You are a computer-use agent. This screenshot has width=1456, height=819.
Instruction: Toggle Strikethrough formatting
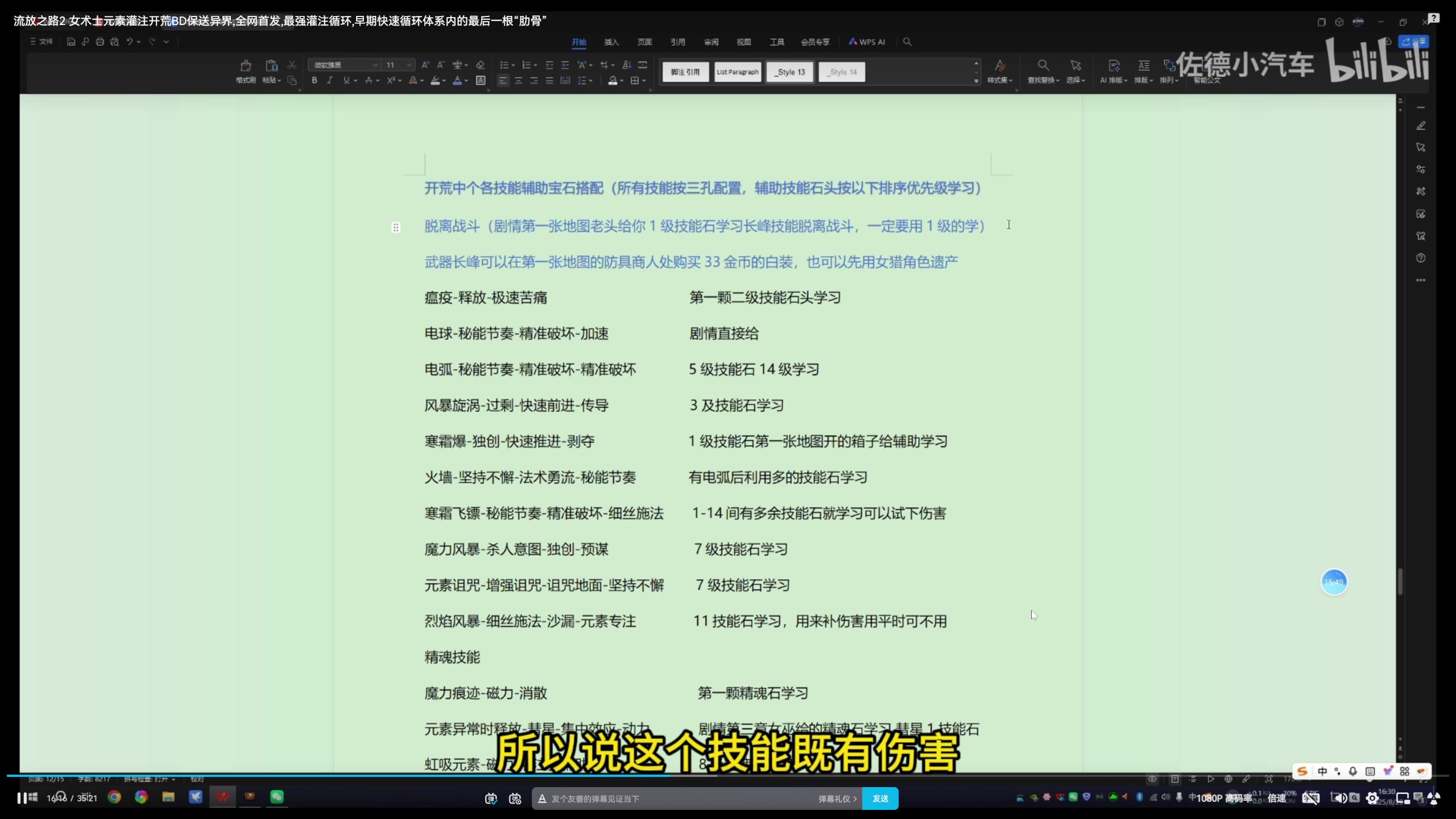[369, 81]
